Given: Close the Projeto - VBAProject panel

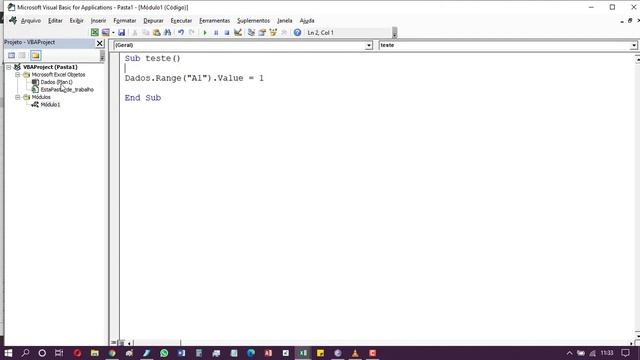Looking at the screenshot, I should [x=100, y=43].
